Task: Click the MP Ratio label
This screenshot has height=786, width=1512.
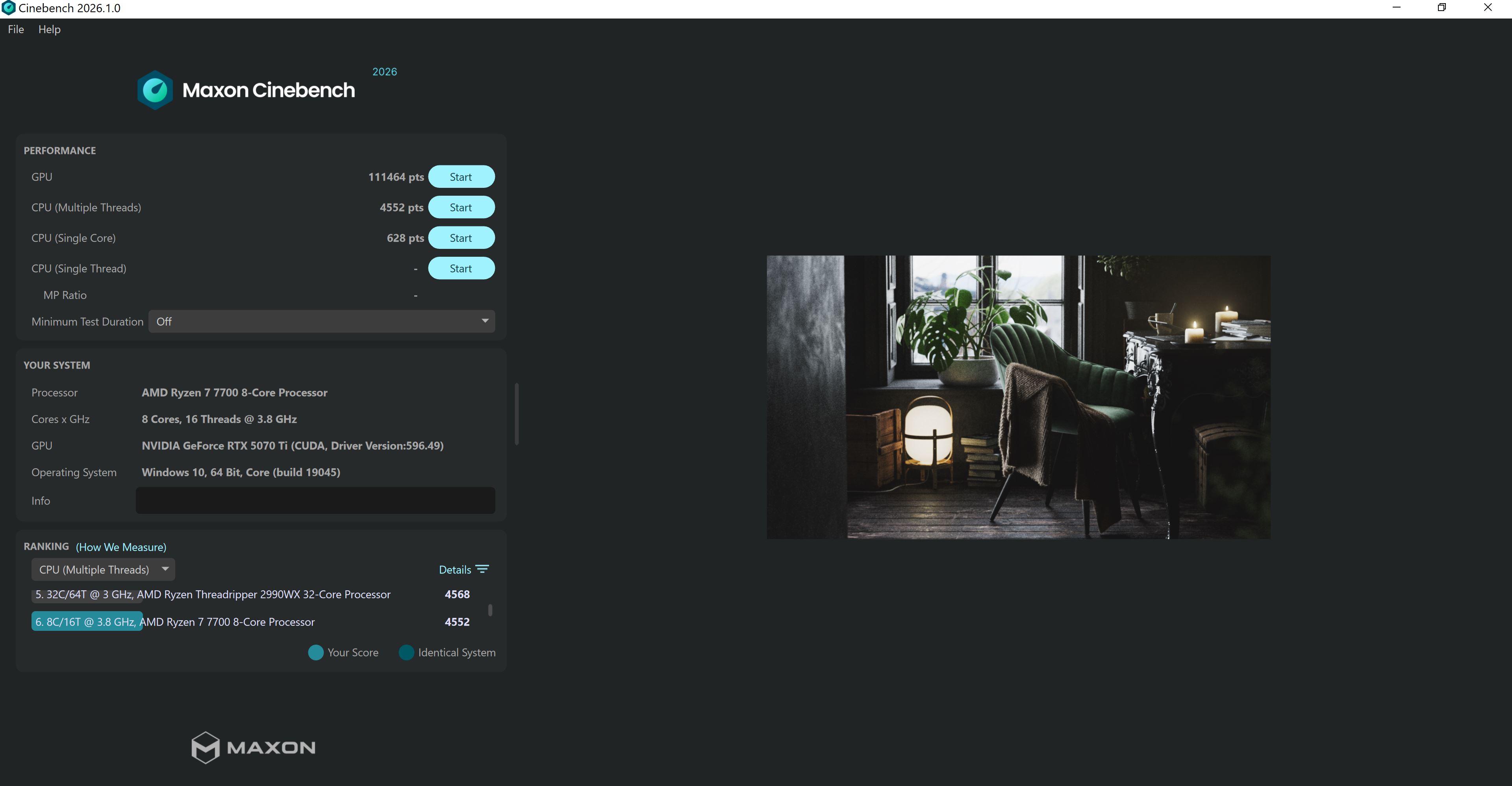Action: (65, 295)
